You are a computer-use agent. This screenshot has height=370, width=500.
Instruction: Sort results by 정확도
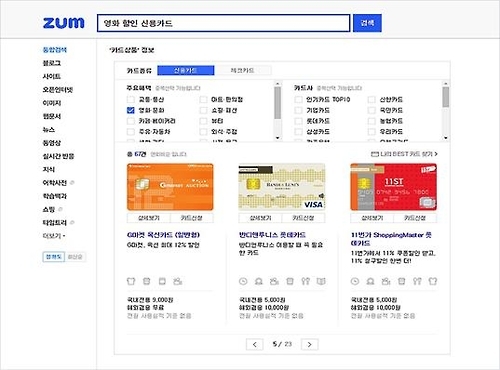click(53, 257)
